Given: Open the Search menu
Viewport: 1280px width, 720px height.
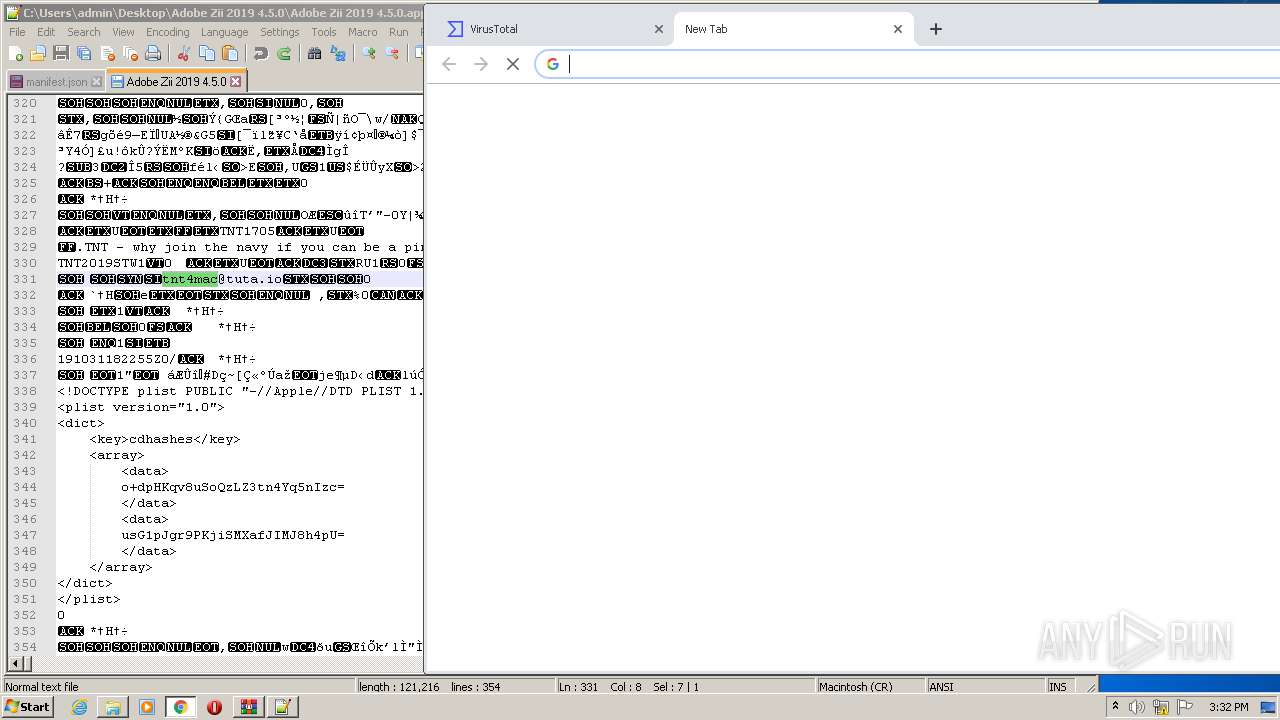Looking at the screenshot, I should (x=83, y=32).
